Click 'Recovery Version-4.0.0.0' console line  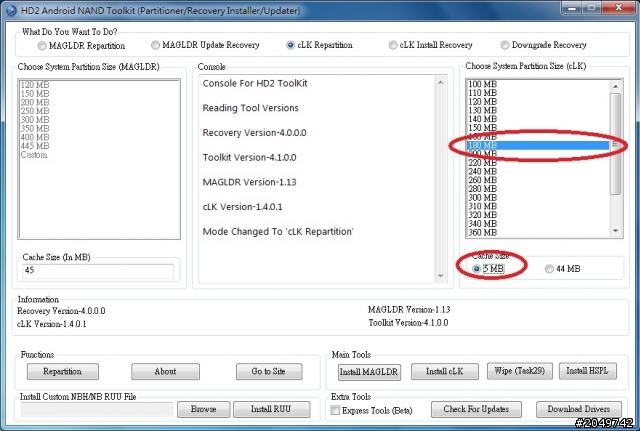click(x=254, y=133)
